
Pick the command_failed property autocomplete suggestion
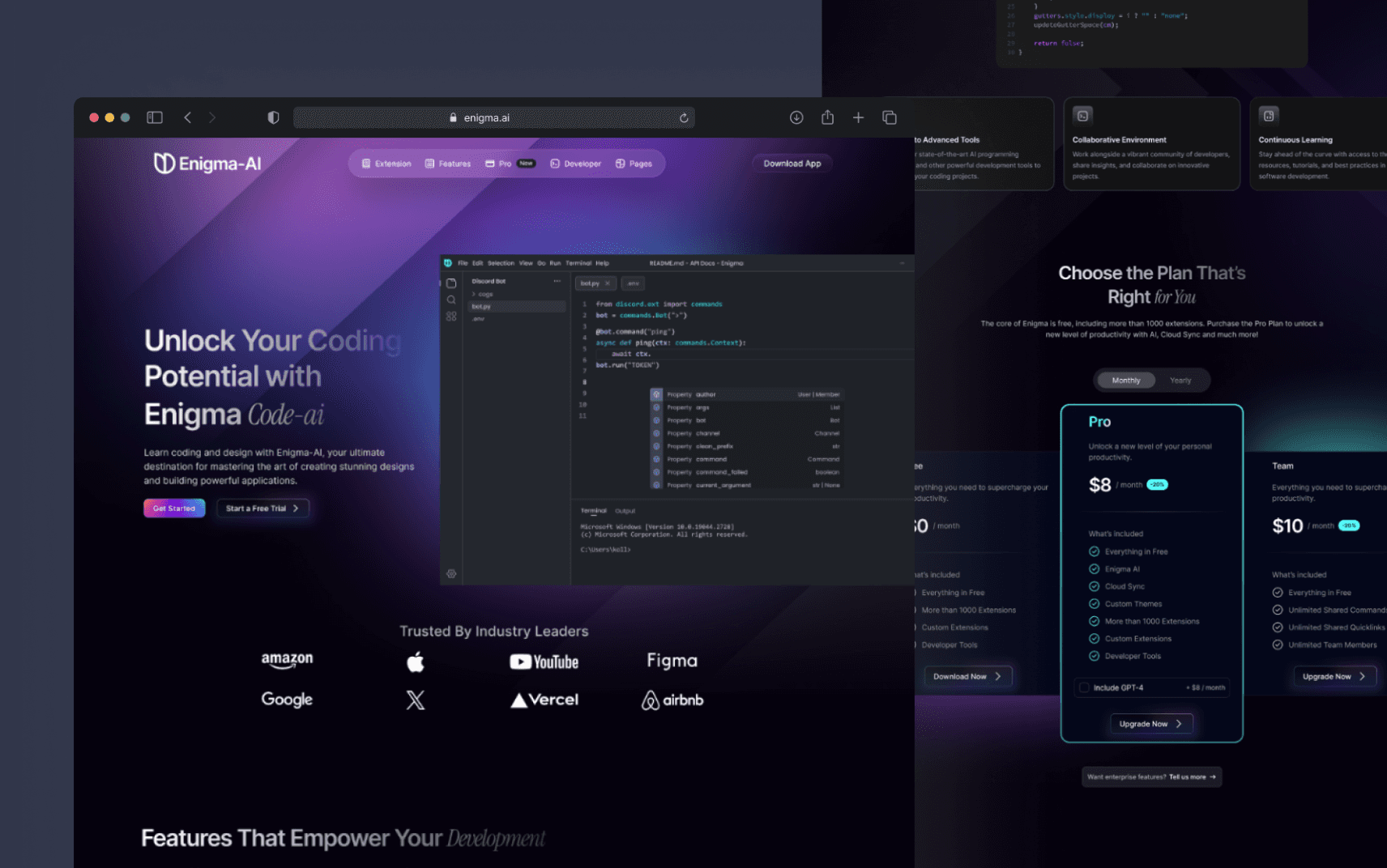(745, 472)
